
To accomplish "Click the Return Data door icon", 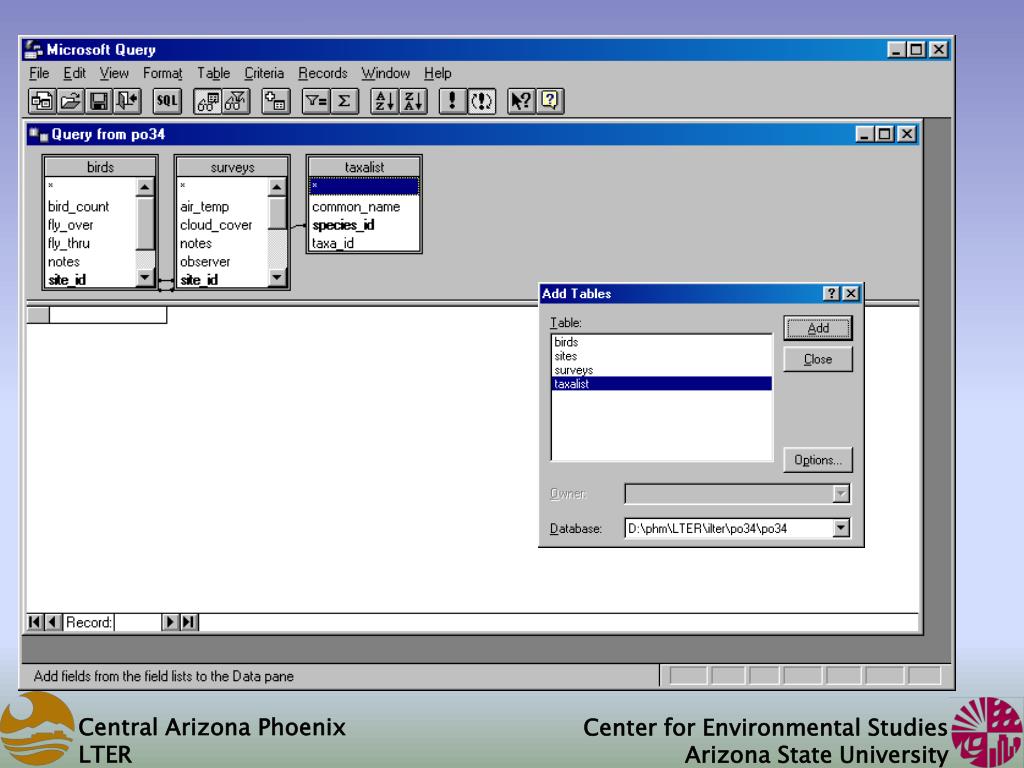I will point(127,101).
